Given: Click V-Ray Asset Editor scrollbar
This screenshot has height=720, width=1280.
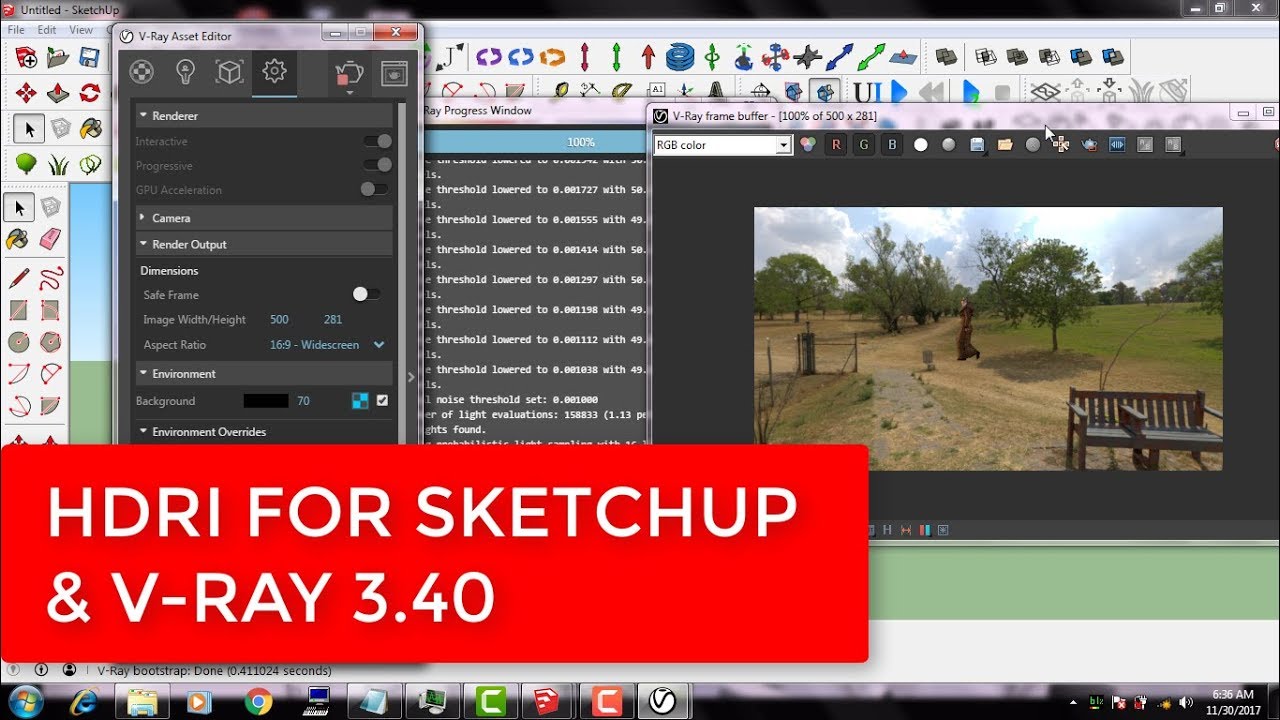Looking at the screenshot, I should (401, 275).
